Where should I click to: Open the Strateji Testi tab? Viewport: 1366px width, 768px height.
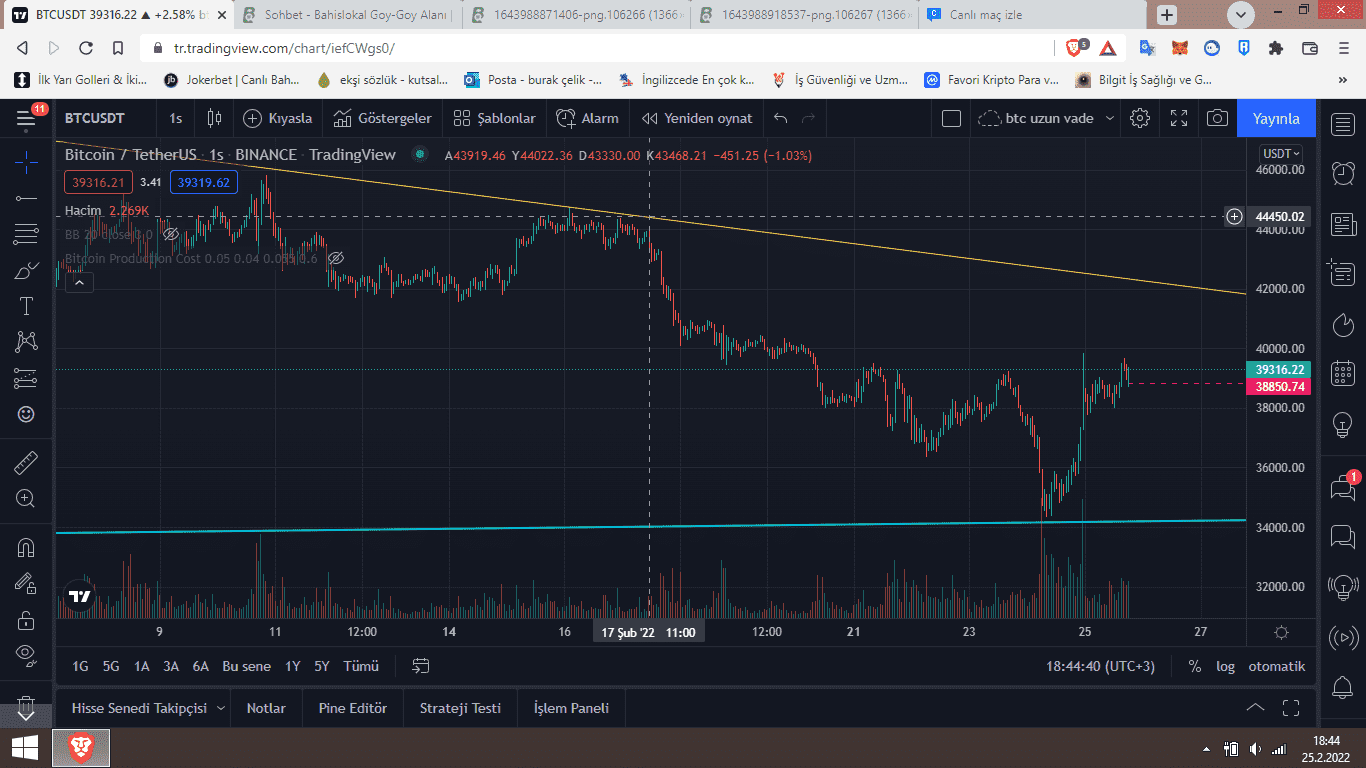(x=460, y=708)
